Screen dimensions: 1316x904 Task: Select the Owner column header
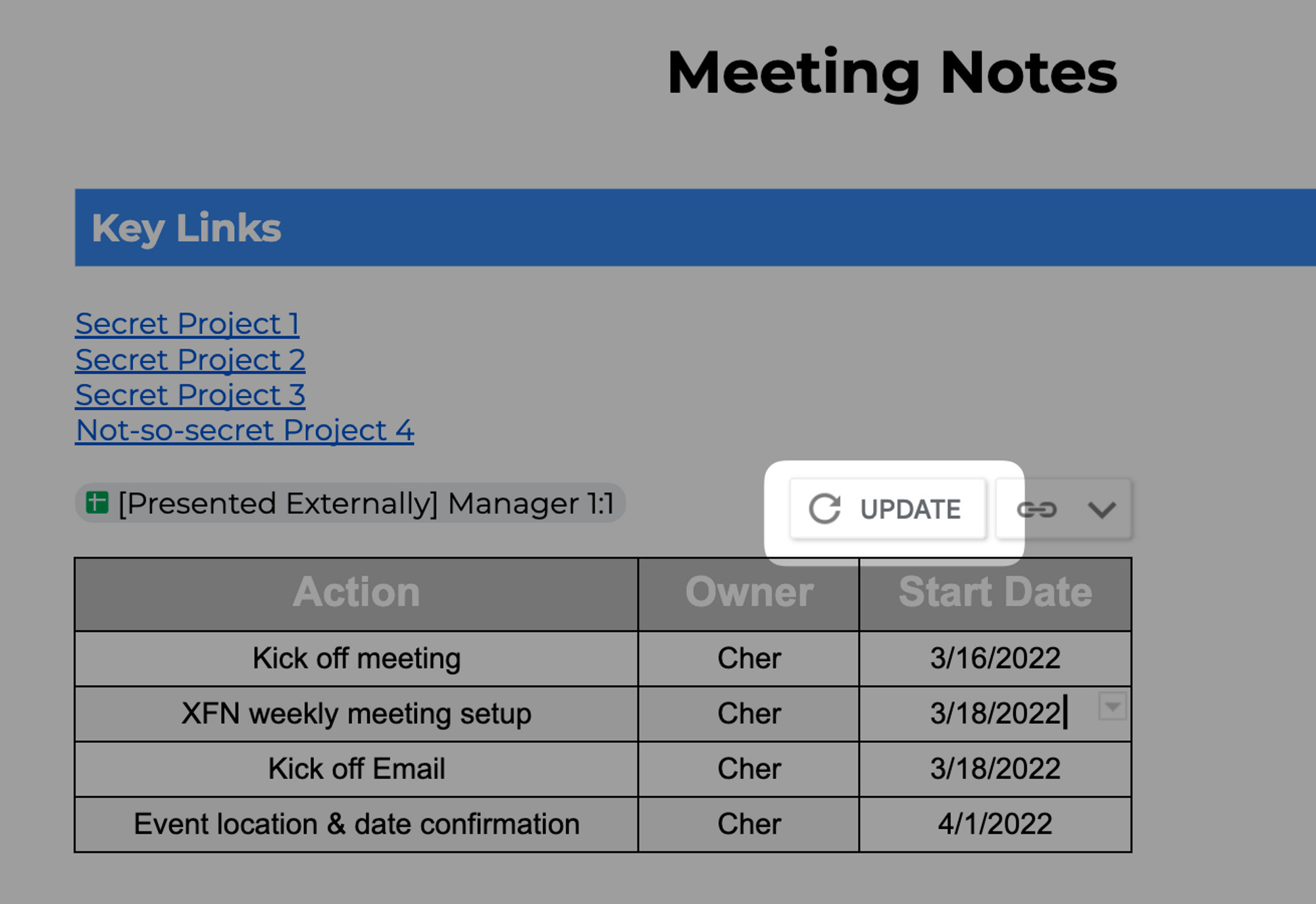(x=749, y=594)
